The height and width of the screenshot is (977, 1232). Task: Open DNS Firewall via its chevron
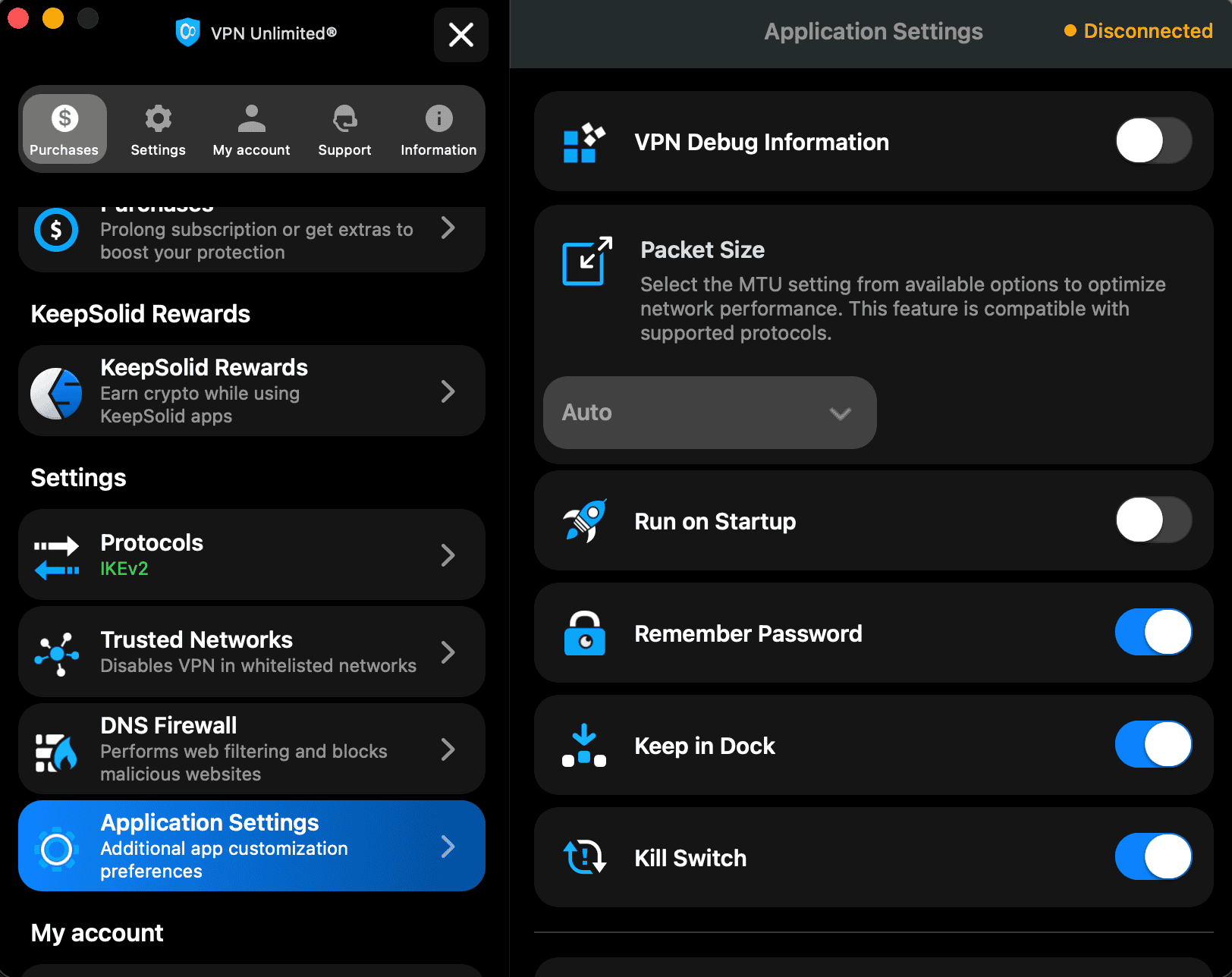448,749
